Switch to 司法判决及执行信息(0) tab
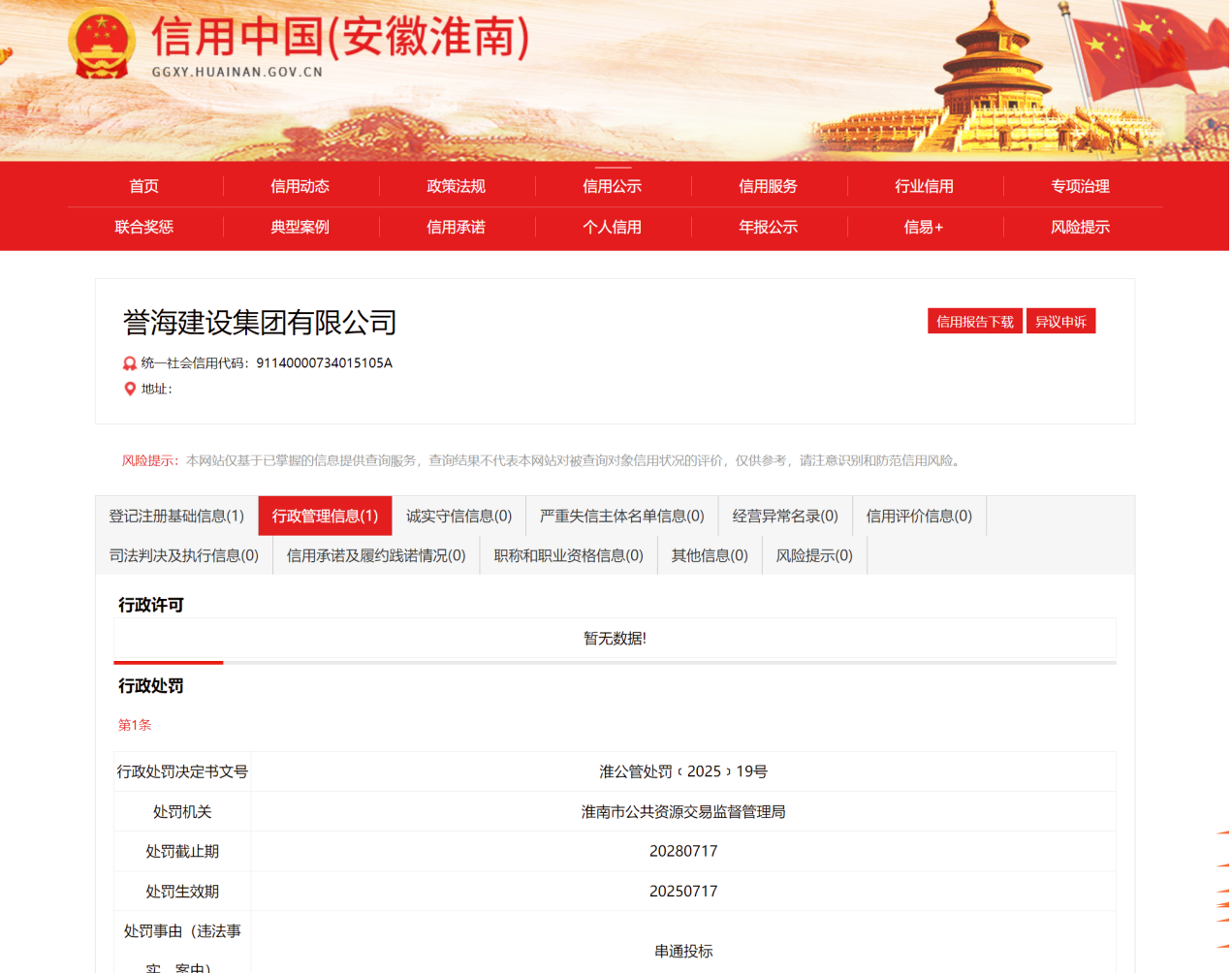 [184, 555]
